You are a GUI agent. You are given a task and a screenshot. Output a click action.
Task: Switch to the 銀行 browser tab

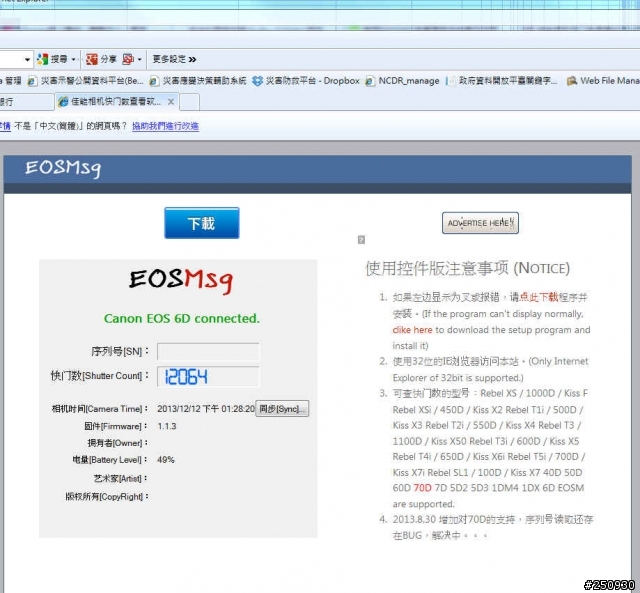25,102
